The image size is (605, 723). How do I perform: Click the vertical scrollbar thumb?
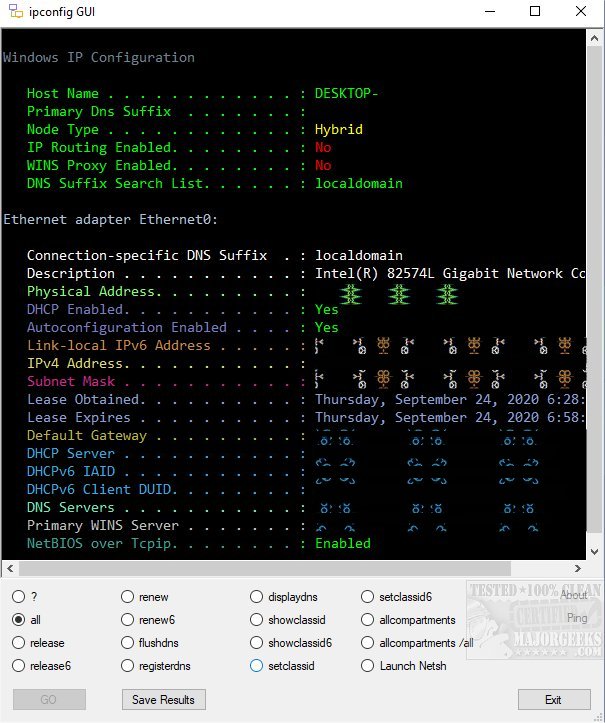click(594, 289)
